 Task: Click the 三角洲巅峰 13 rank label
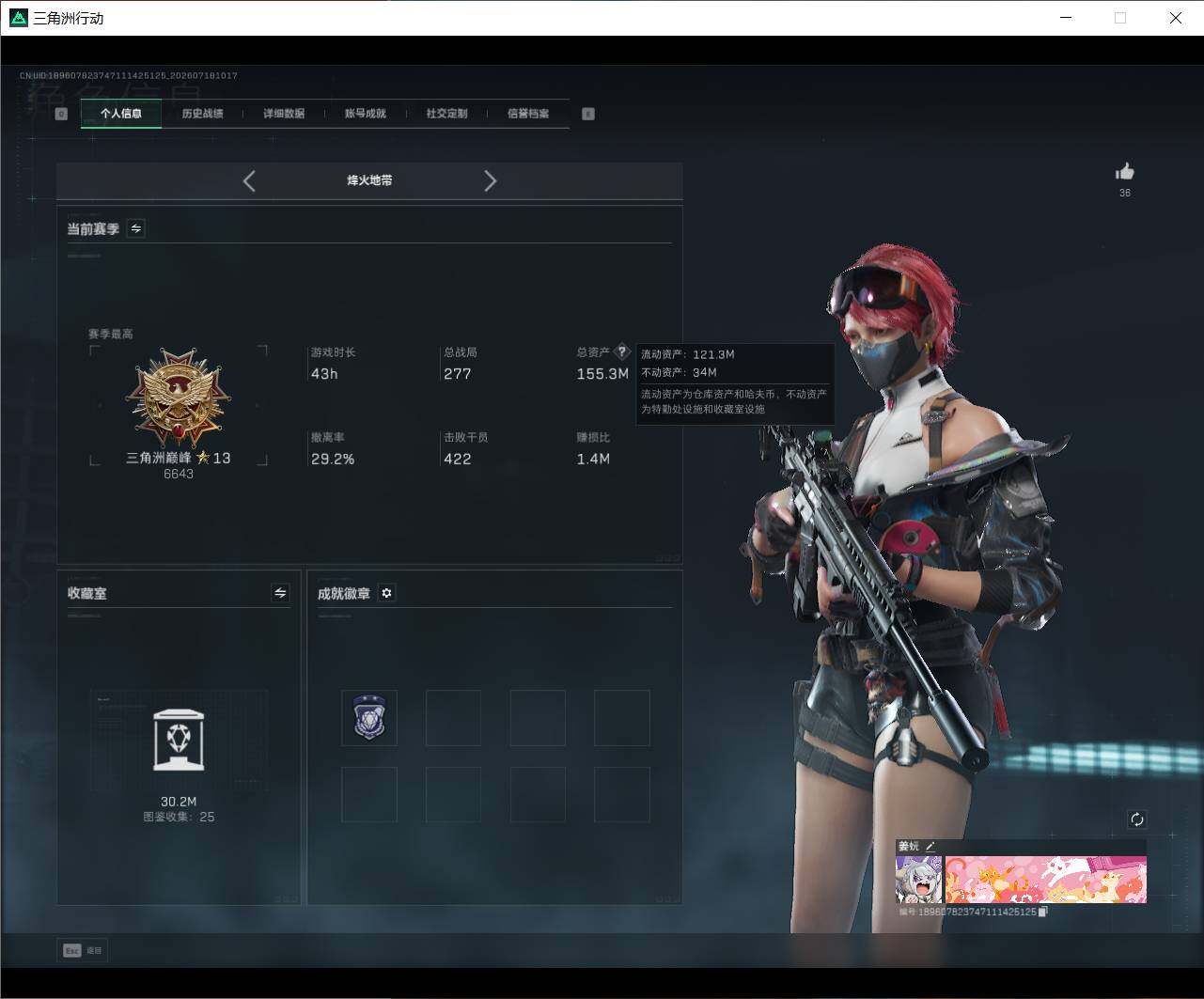(179, 458)
